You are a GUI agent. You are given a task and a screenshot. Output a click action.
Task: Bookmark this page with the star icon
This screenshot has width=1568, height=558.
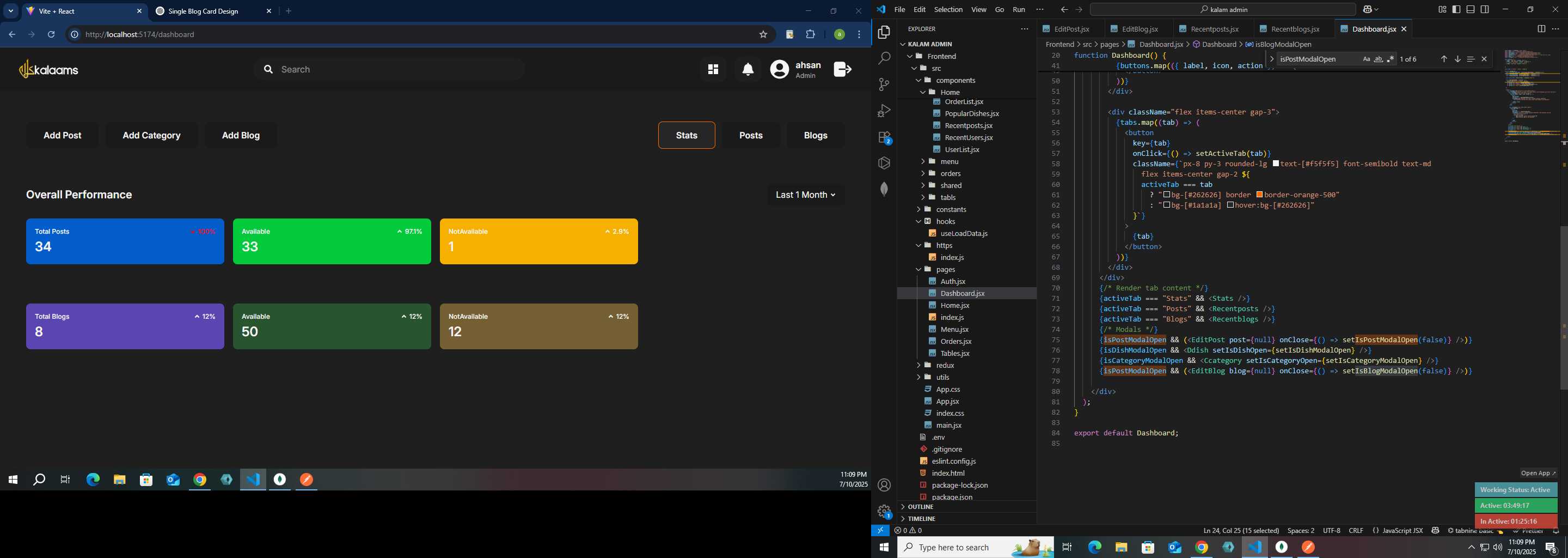tap(763, 35)
